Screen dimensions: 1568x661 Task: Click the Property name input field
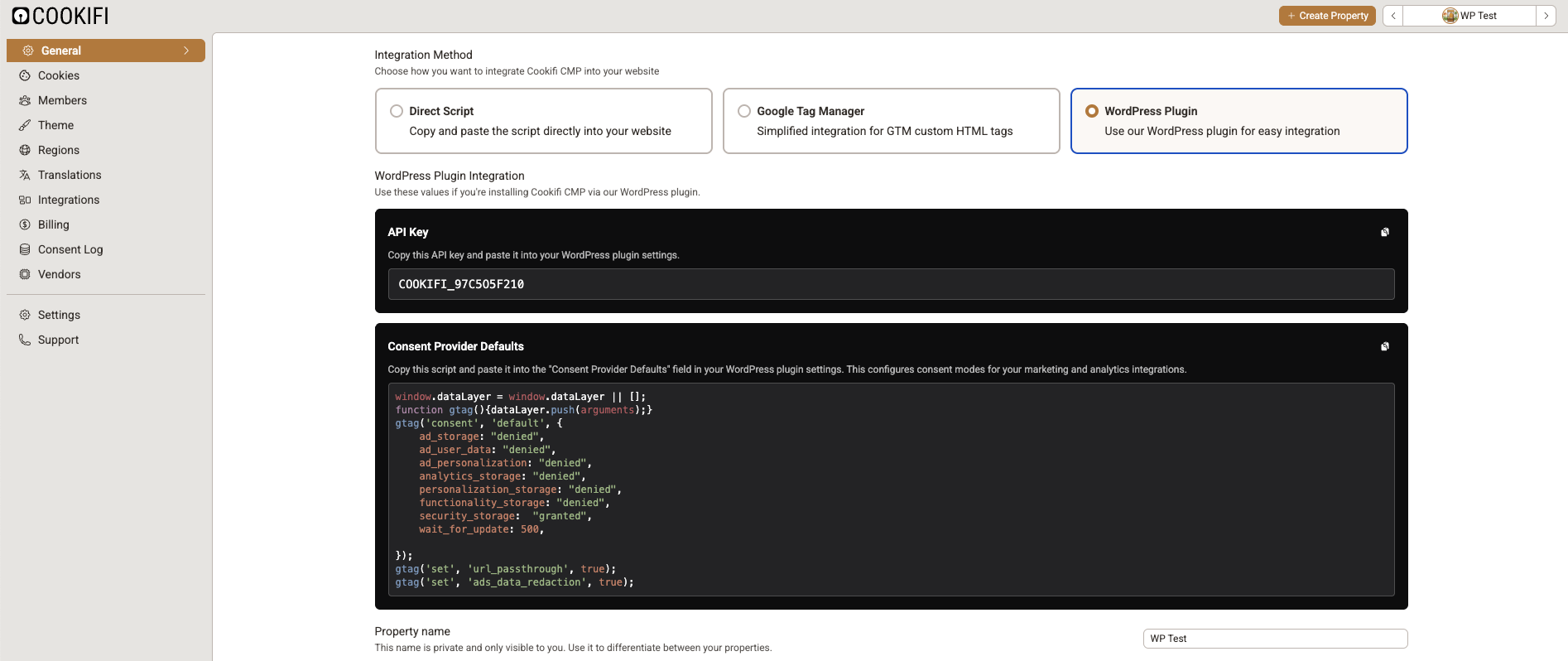click(1275, 639)
